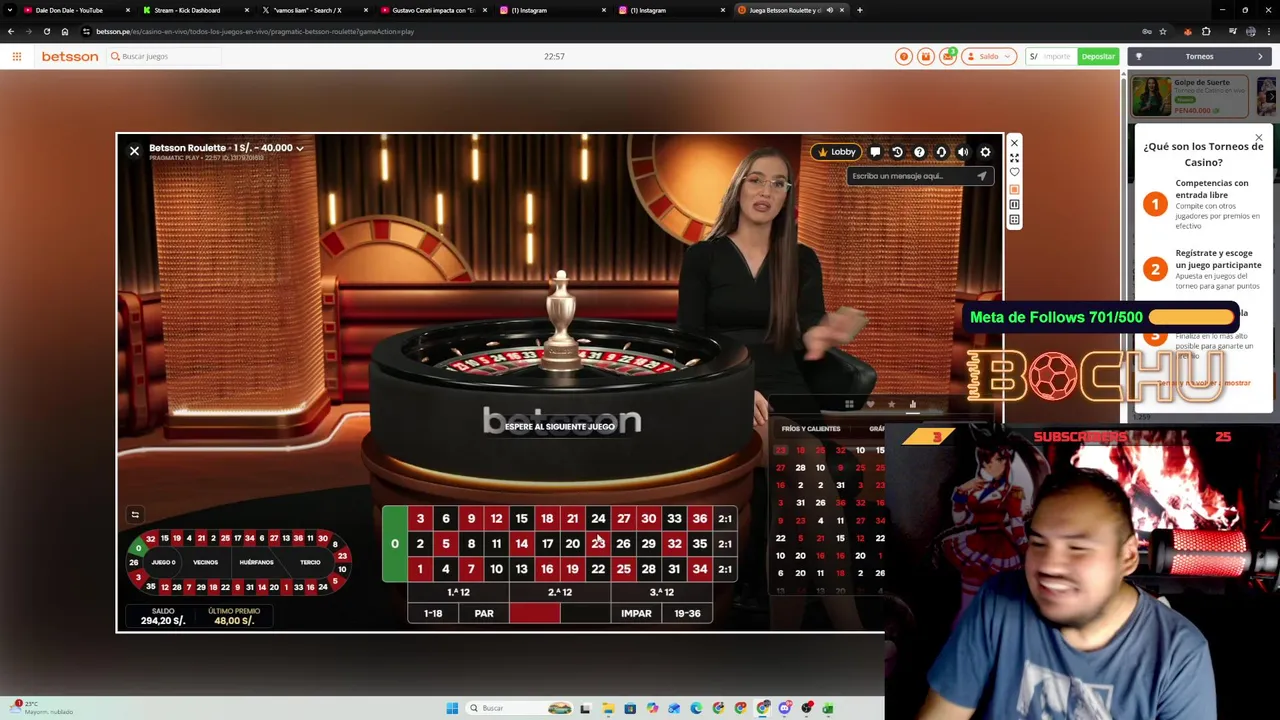Bet on 2.ª 12 dozen
Screen dimensions: 1280x720
(560, 592)
